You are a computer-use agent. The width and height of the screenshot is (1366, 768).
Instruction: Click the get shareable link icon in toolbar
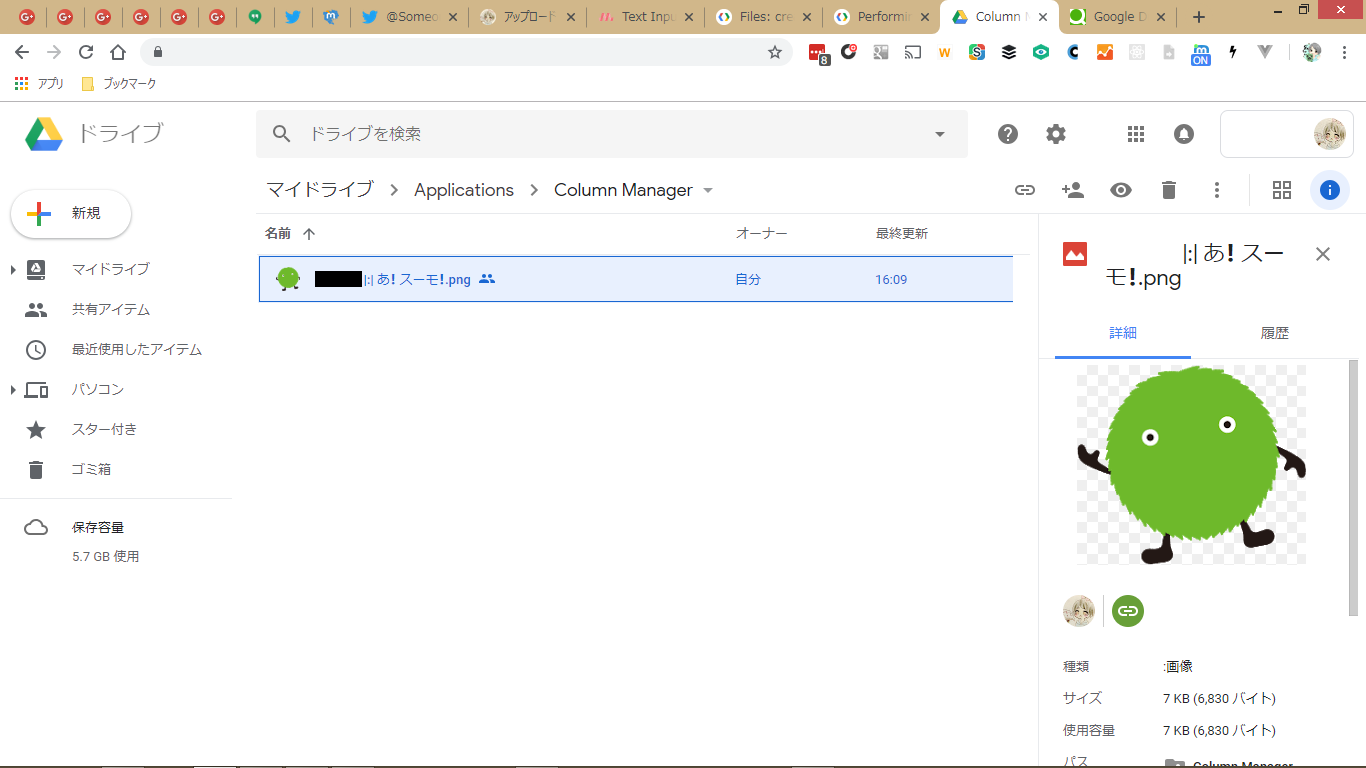tap(1025, 190)
